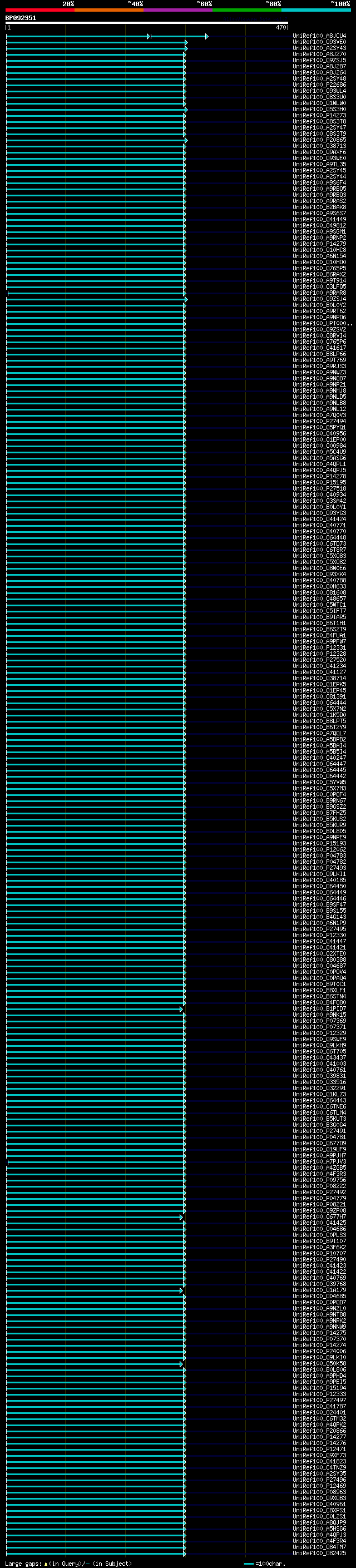Click hit label UniRef100_O64444

(319, 703)
